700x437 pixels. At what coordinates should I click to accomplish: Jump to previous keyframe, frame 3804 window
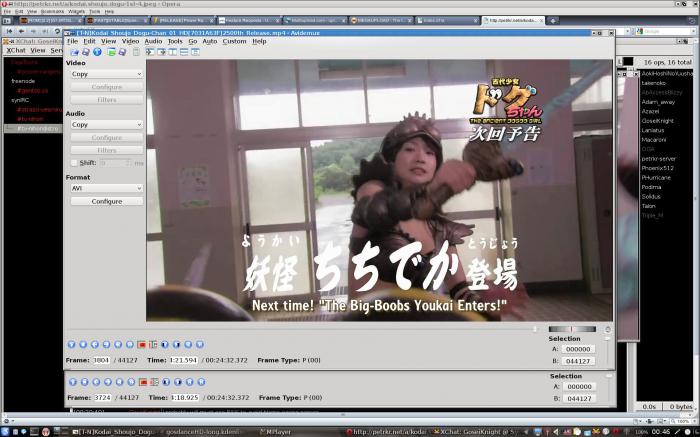tap(118, 345)
